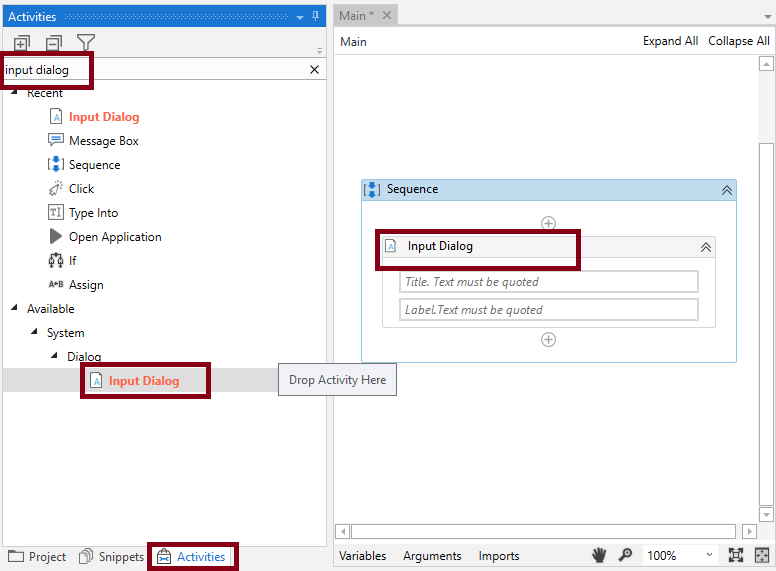This screenshot has height=571, width=776.
Task: Click the vertical scrollbar down arrow
Action: (x=766, y=515)
